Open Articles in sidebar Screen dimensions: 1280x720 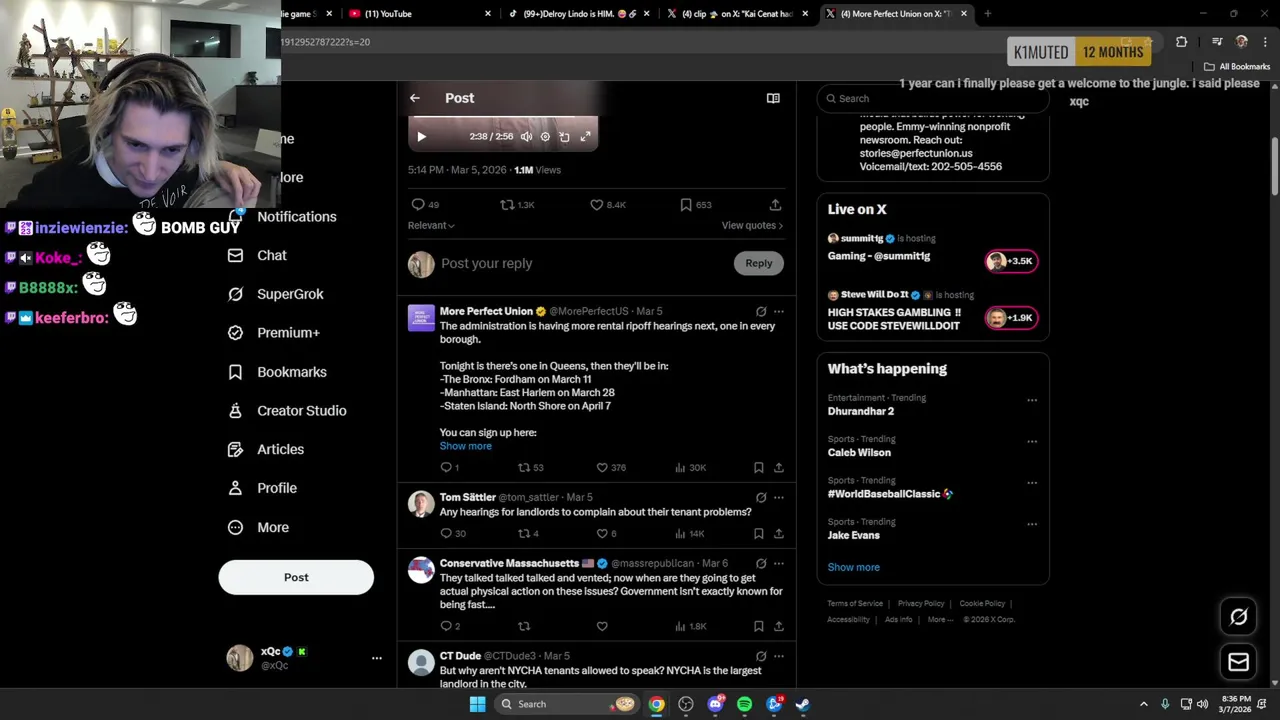tap(266, 450)
